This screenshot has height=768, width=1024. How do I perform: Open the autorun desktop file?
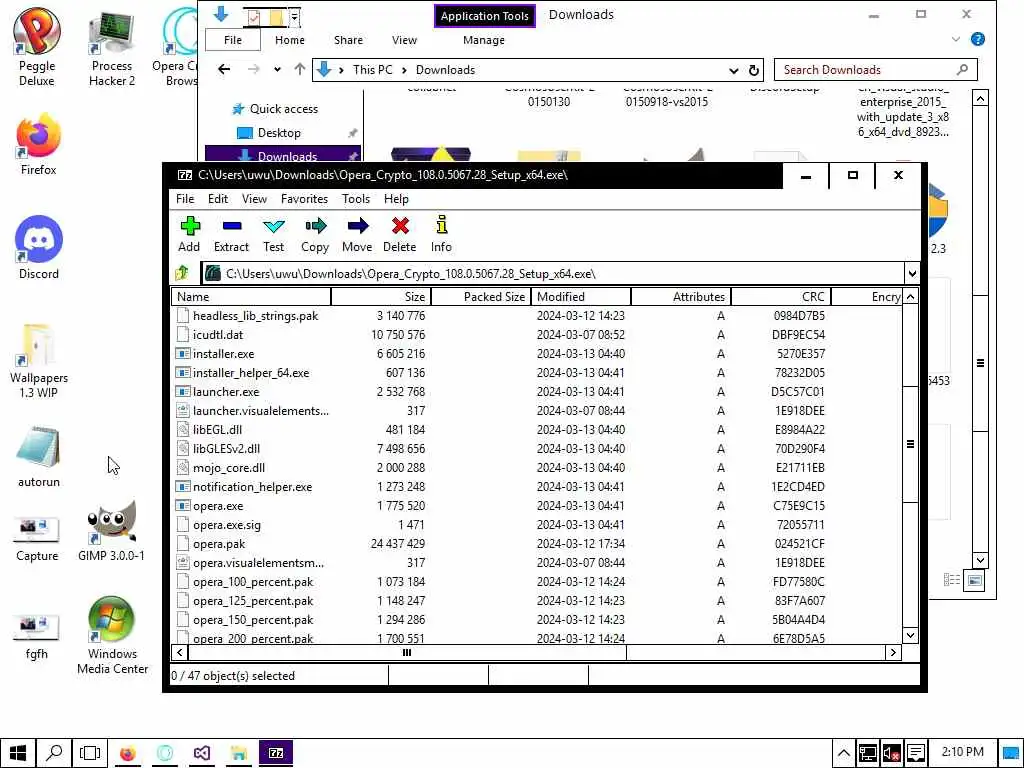click(39, 457)
